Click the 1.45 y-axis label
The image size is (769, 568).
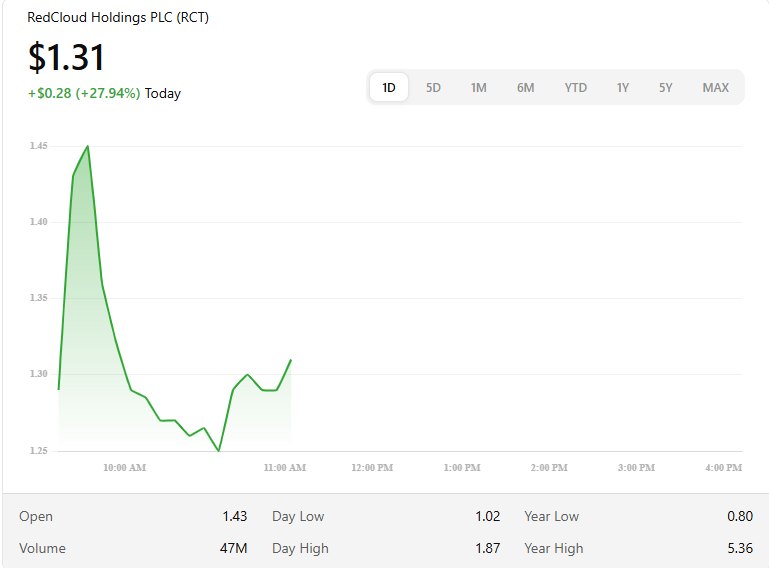point(39,146)
